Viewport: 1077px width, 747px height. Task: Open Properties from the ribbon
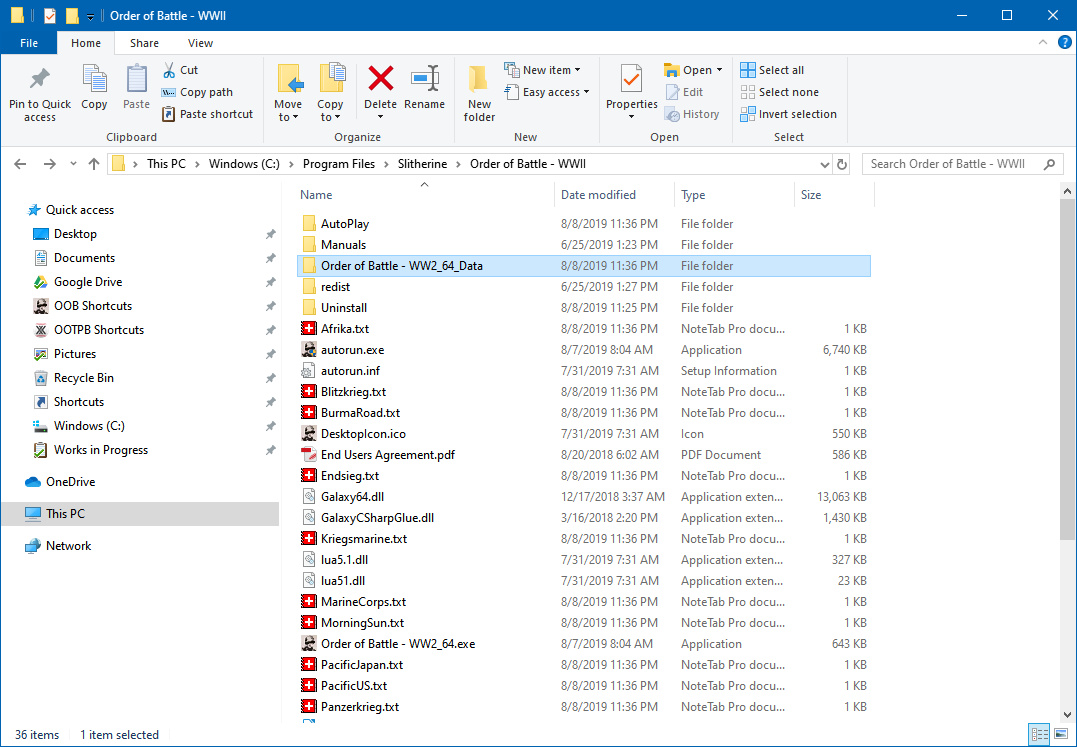click(x=631, y=80)
